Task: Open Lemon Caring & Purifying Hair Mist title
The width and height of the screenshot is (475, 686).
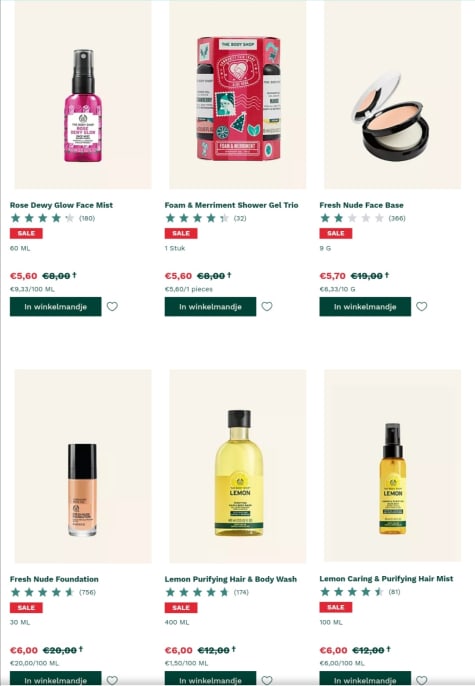Action: pyautogui.click(x=386, y=578)
